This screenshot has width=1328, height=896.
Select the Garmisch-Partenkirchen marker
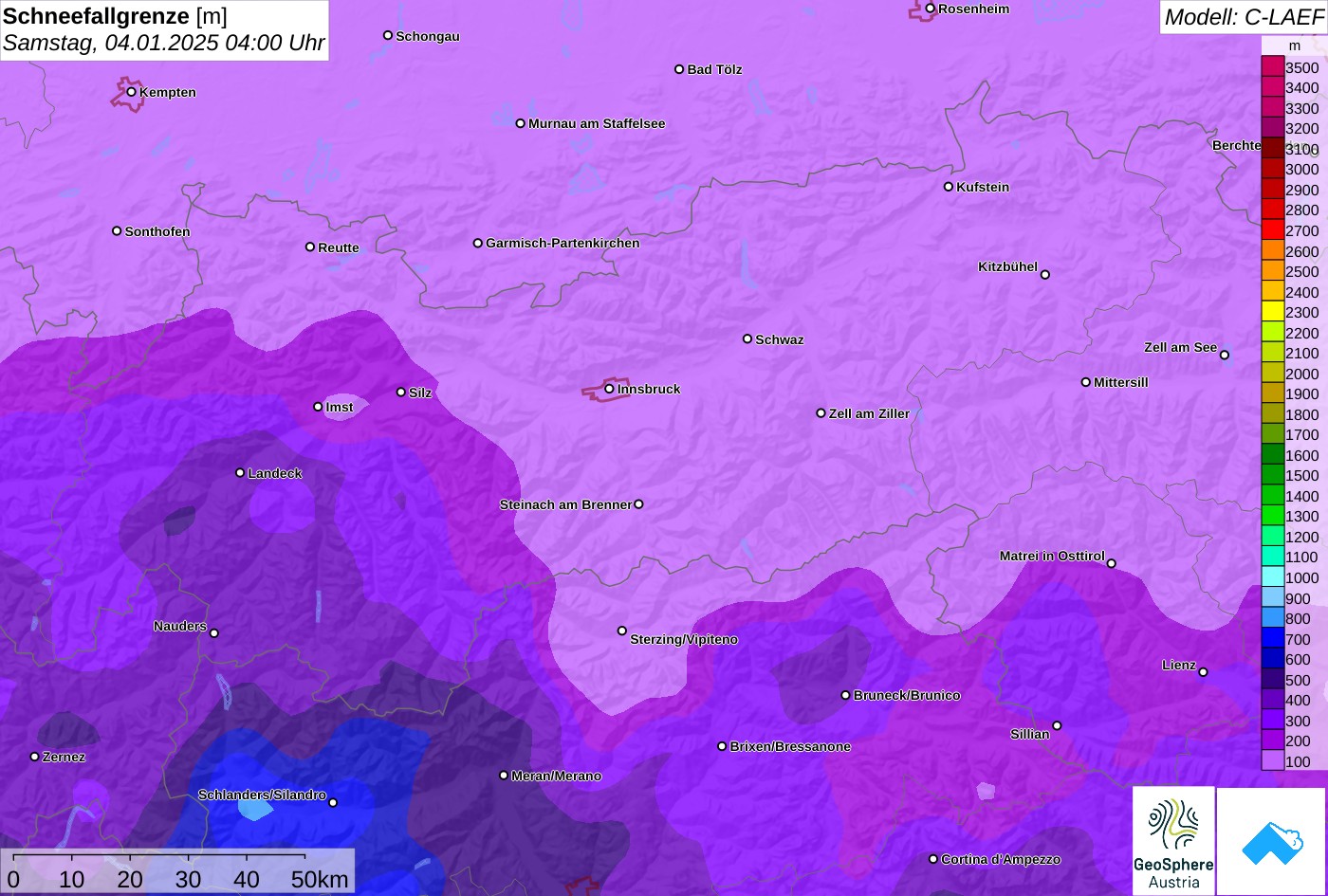pos(478,243)
